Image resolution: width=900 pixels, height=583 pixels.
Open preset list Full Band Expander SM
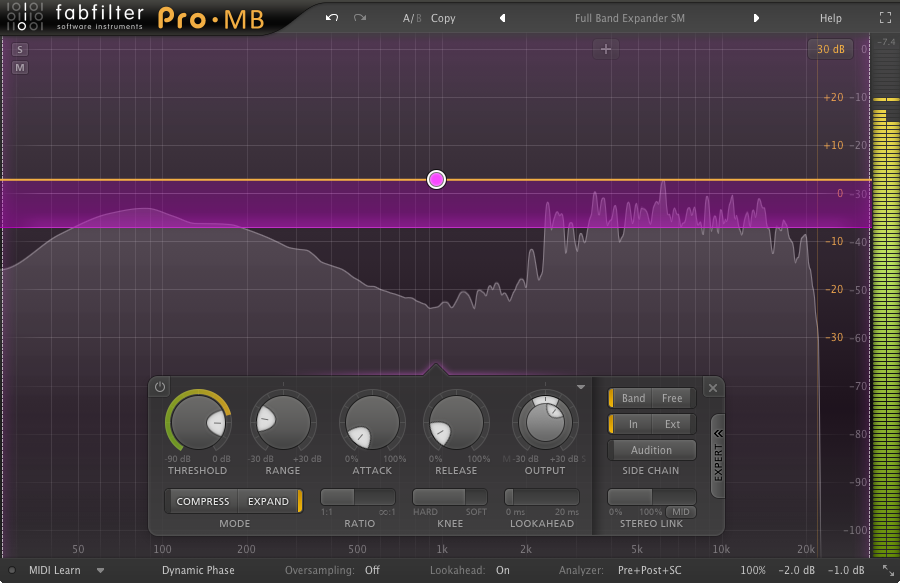pyautogui.click(x=630, y=18)
